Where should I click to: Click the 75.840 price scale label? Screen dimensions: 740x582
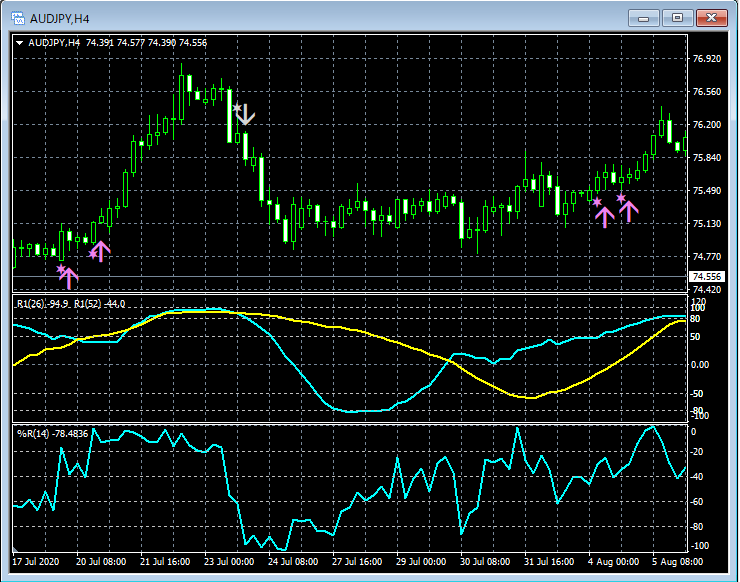706,158
